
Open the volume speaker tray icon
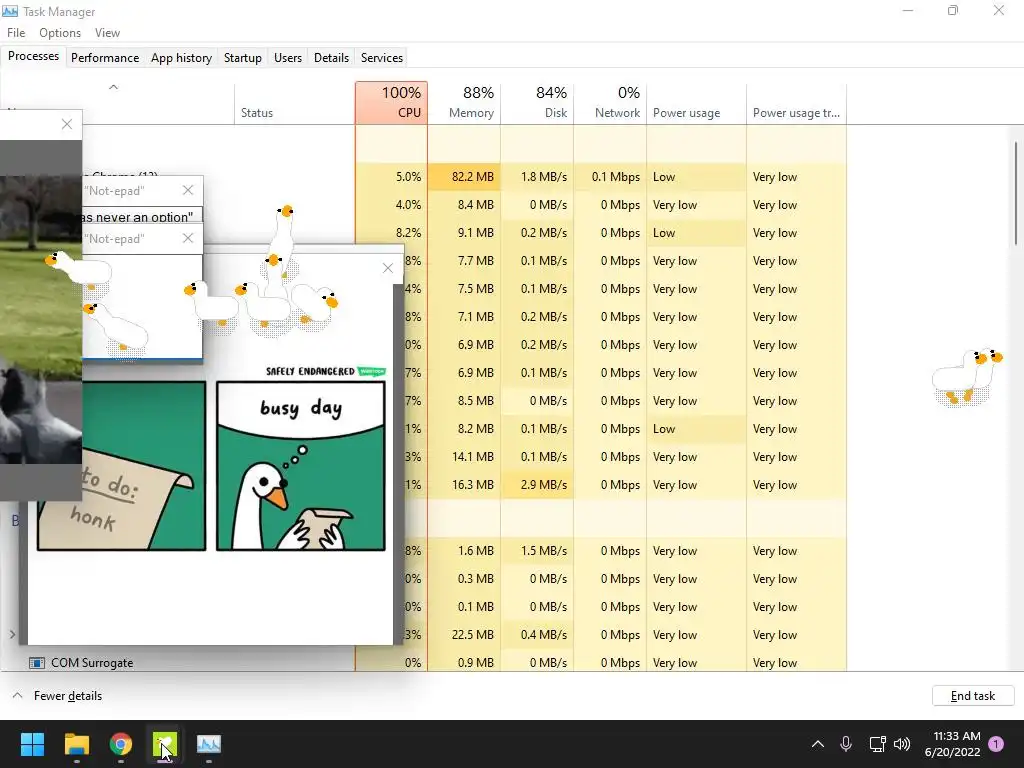(x=902, y=744)
